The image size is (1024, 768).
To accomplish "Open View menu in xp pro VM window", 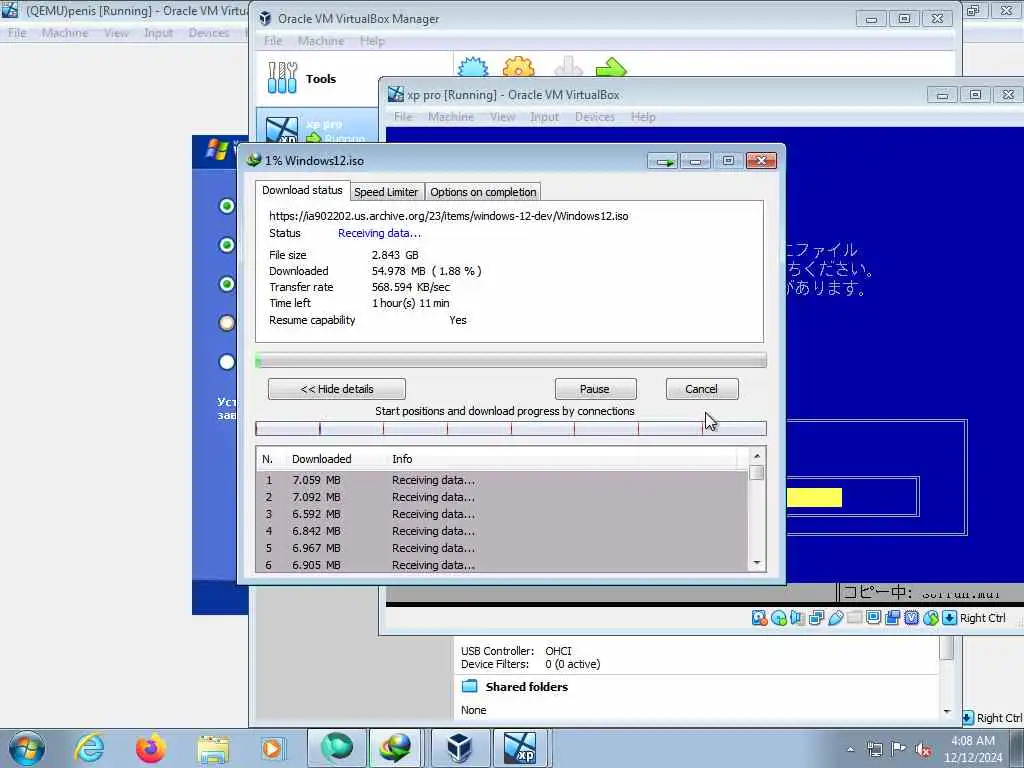I will (502, 117).
